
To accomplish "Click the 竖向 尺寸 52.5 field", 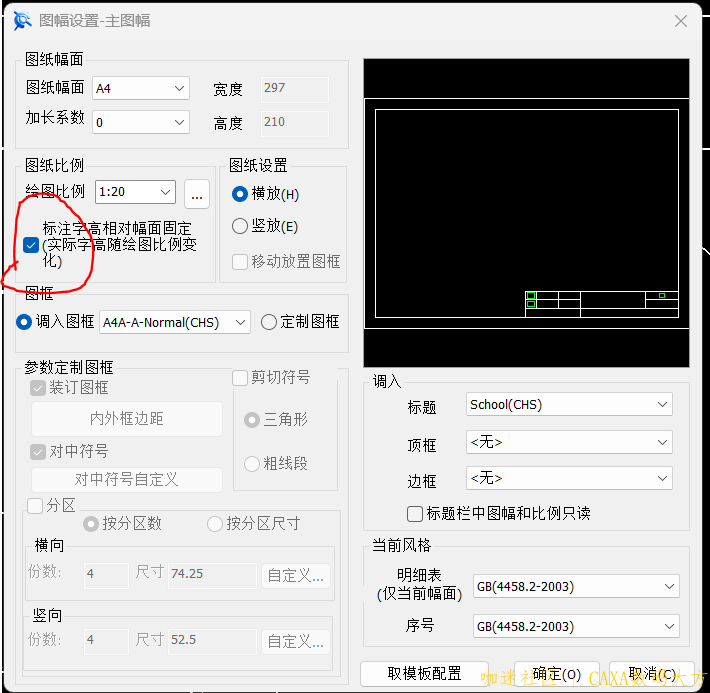I will click(x=212, y=641).
